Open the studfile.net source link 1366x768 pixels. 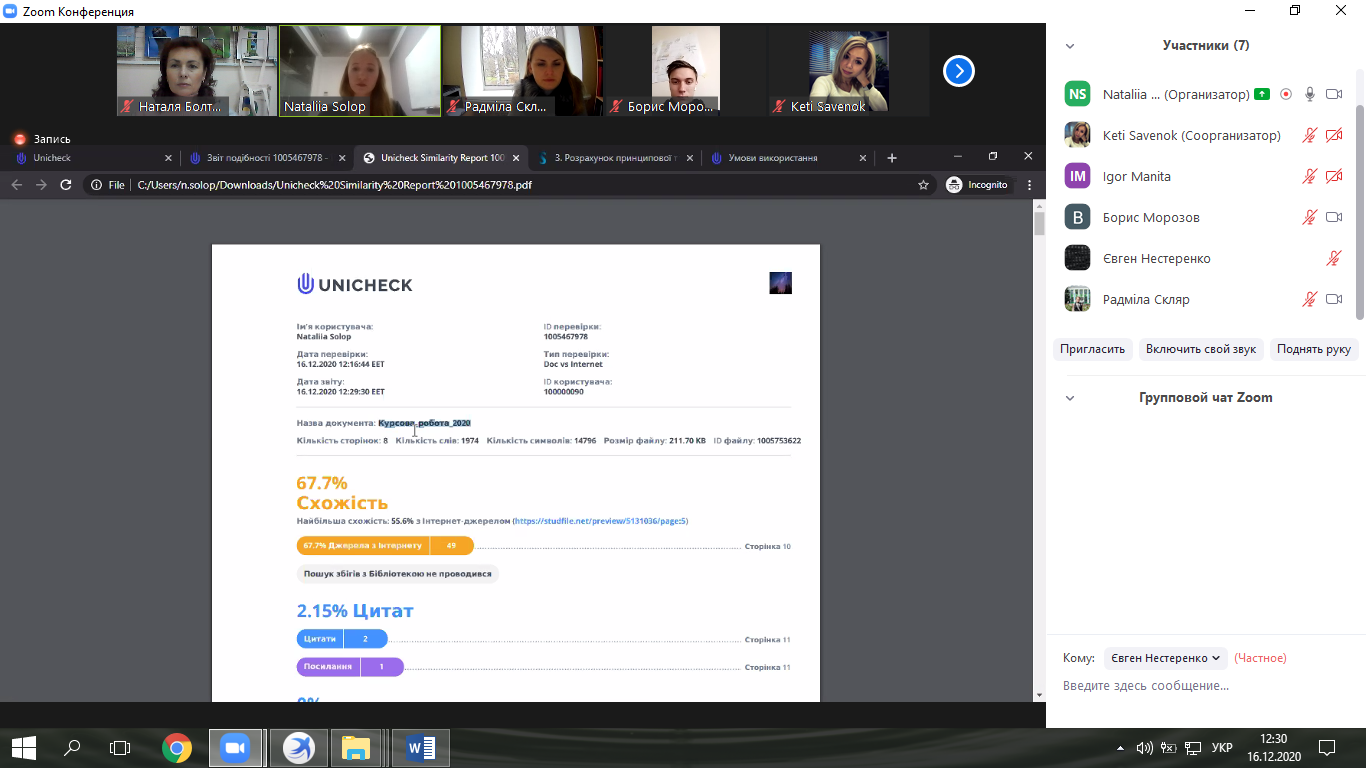coord(600,521)
